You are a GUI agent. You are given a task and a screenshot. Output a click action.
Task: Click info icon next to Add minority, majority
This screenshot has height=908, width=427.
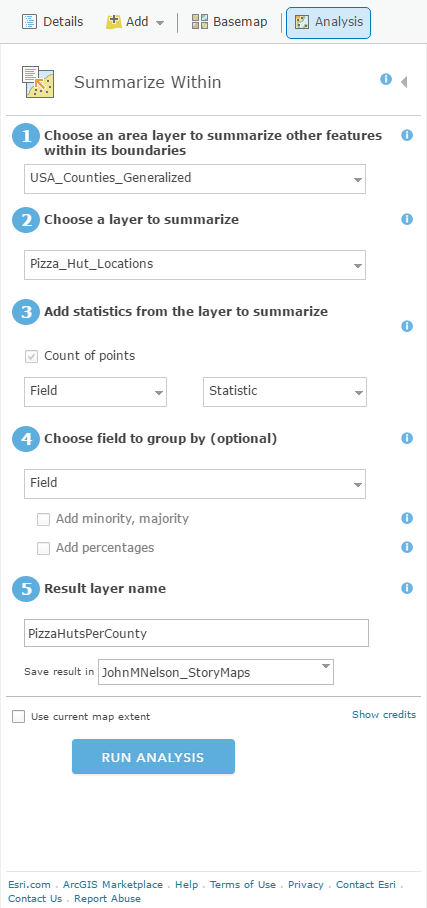pyautogui.click(x=407, y=518)
